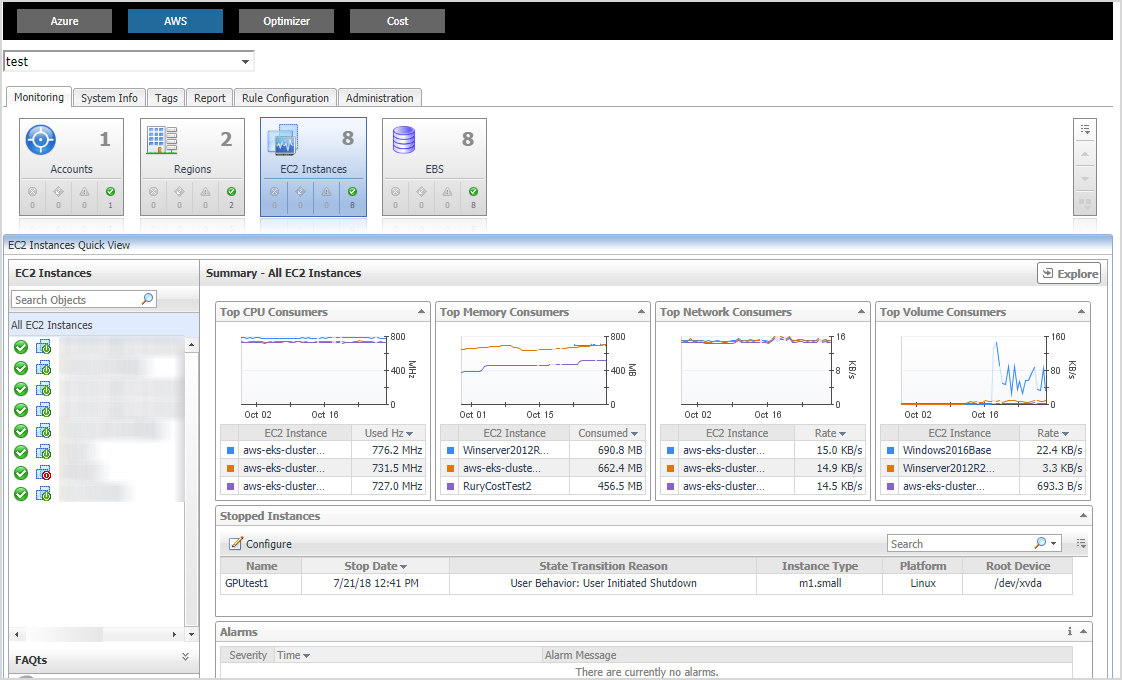Switch to the Rule Configuration tab
Screen dimensions: 1122x680
coord(285,98)
